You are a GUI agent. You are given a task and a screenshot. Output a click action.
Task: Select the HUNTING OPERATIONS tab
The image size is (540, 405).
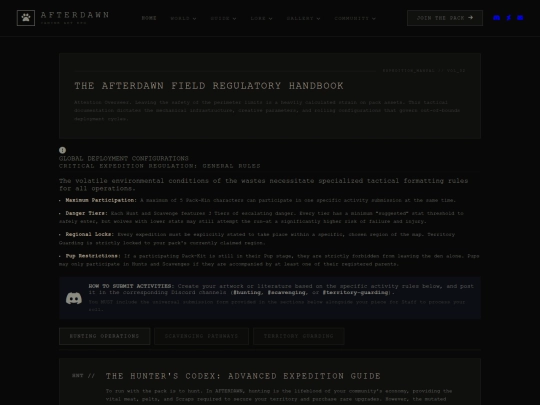tap(104, 336)
